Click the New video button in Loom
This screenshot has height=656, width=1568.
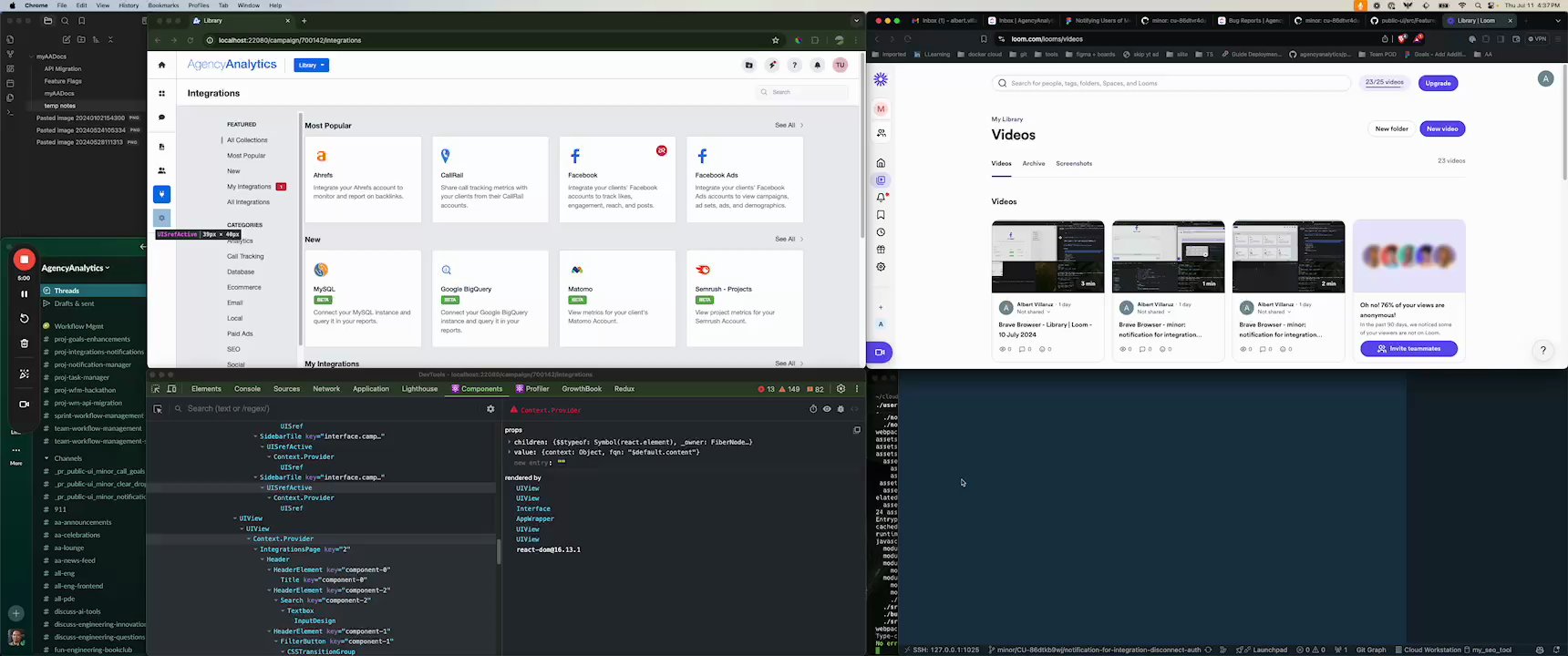(x=1442, y=129)
